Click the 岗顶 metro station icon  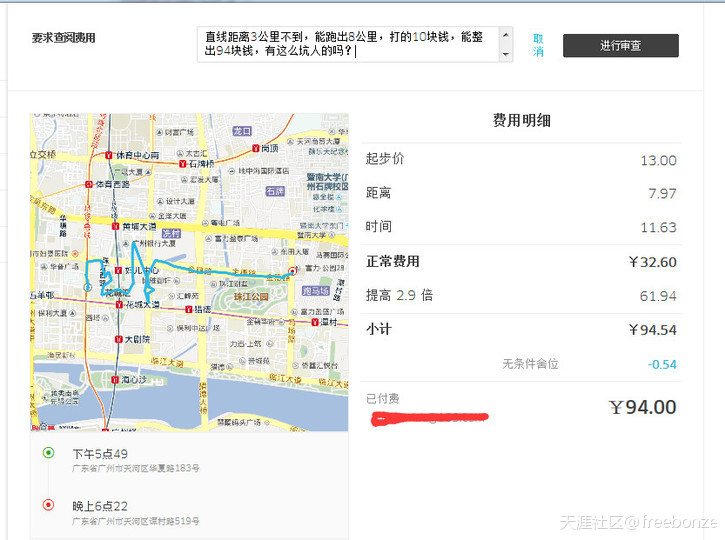tap(256, 149)
